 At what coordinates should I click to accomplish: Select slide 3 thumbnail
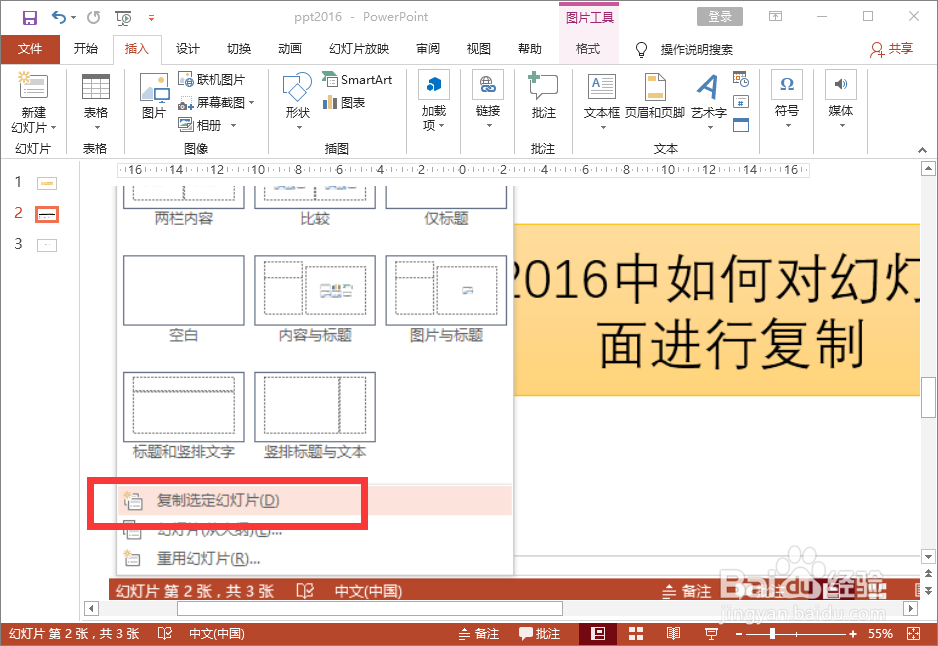tap(47, 245)
